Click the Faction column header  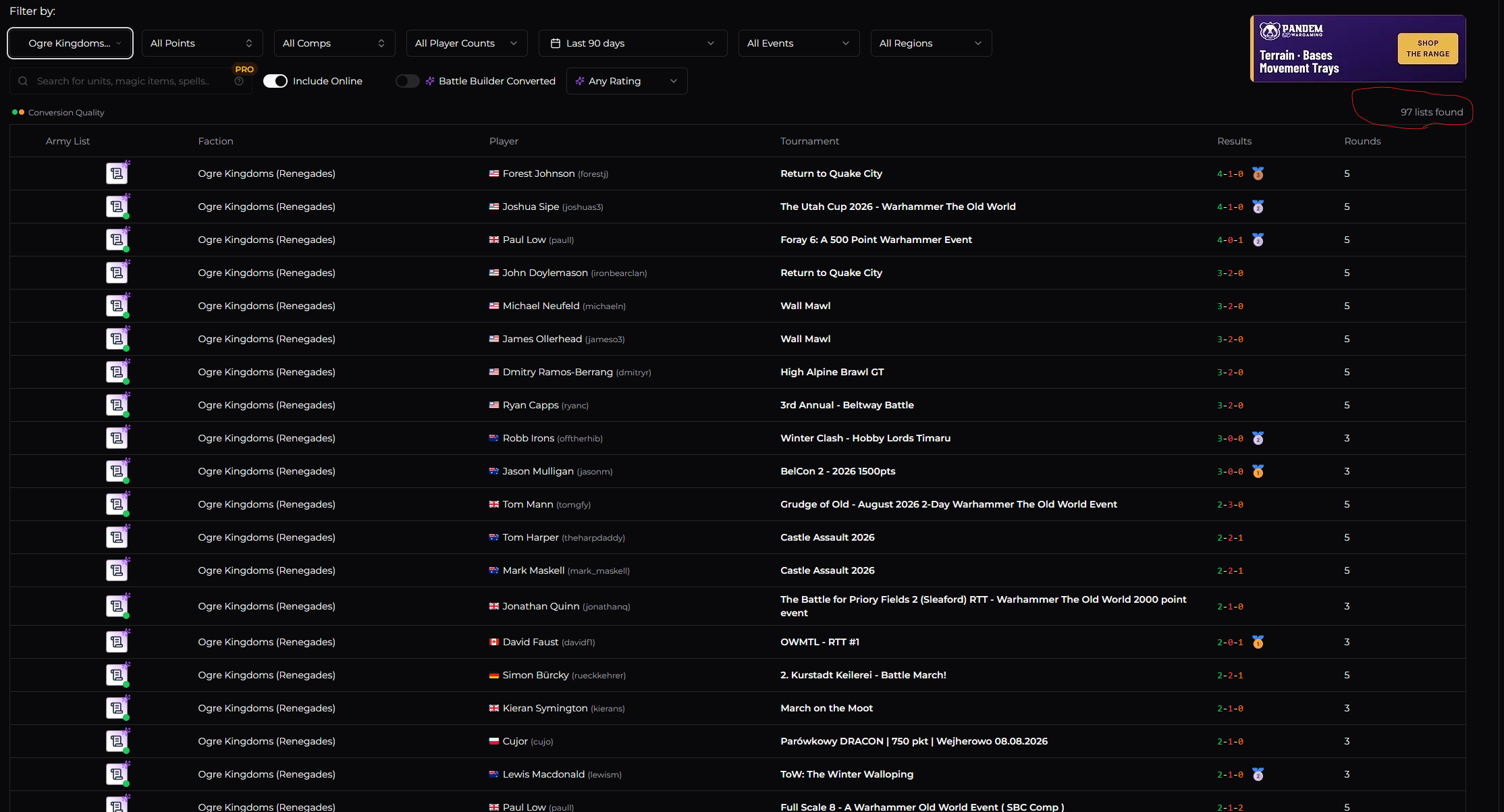tap(215, 141)
